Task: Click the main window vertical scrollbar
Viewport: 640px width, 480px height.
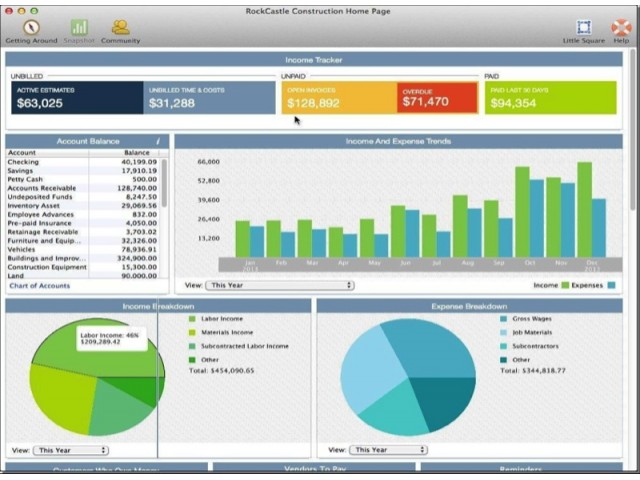Action: click(x=633, y=131)
